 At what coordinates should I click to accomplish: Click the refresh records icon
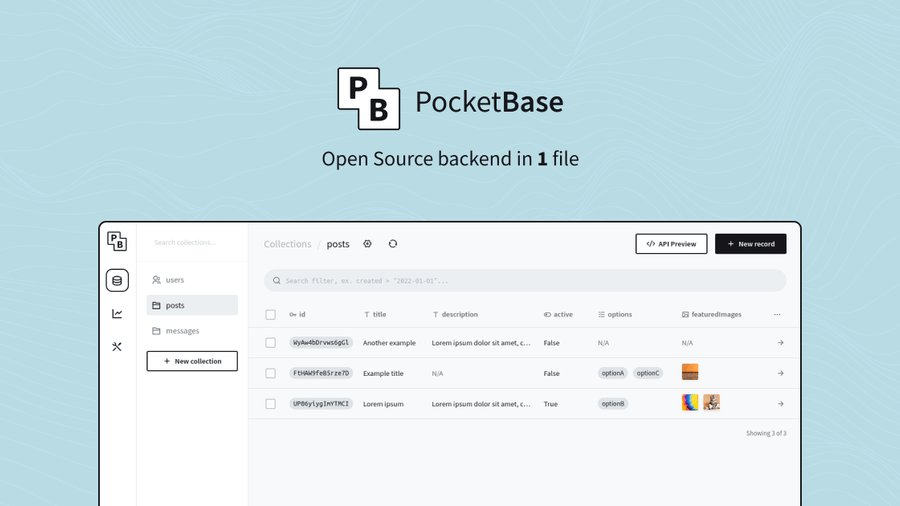point(393,244)
